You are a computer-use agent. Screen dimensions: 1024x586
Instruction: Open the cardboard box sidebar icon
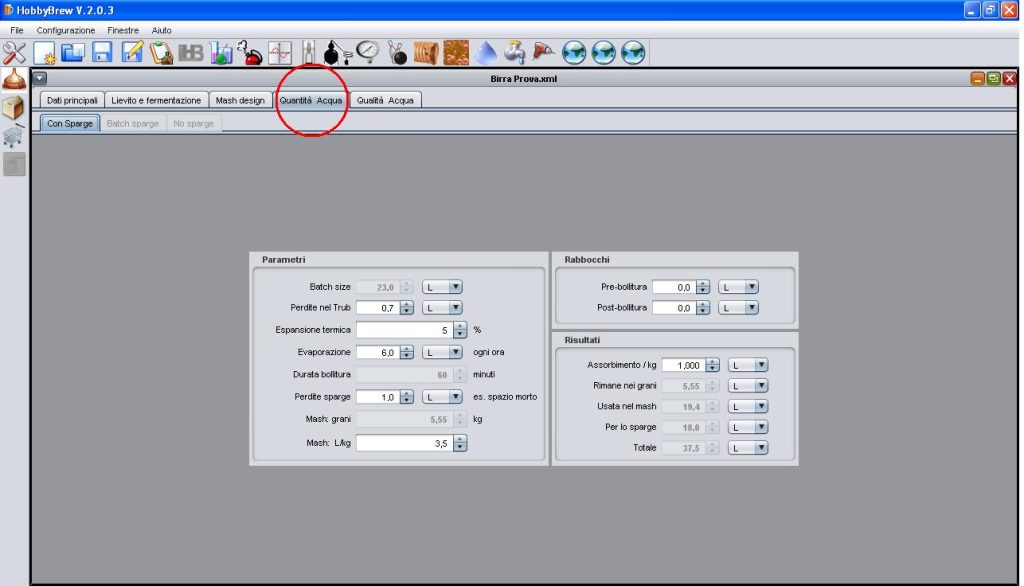coord(14,108)
